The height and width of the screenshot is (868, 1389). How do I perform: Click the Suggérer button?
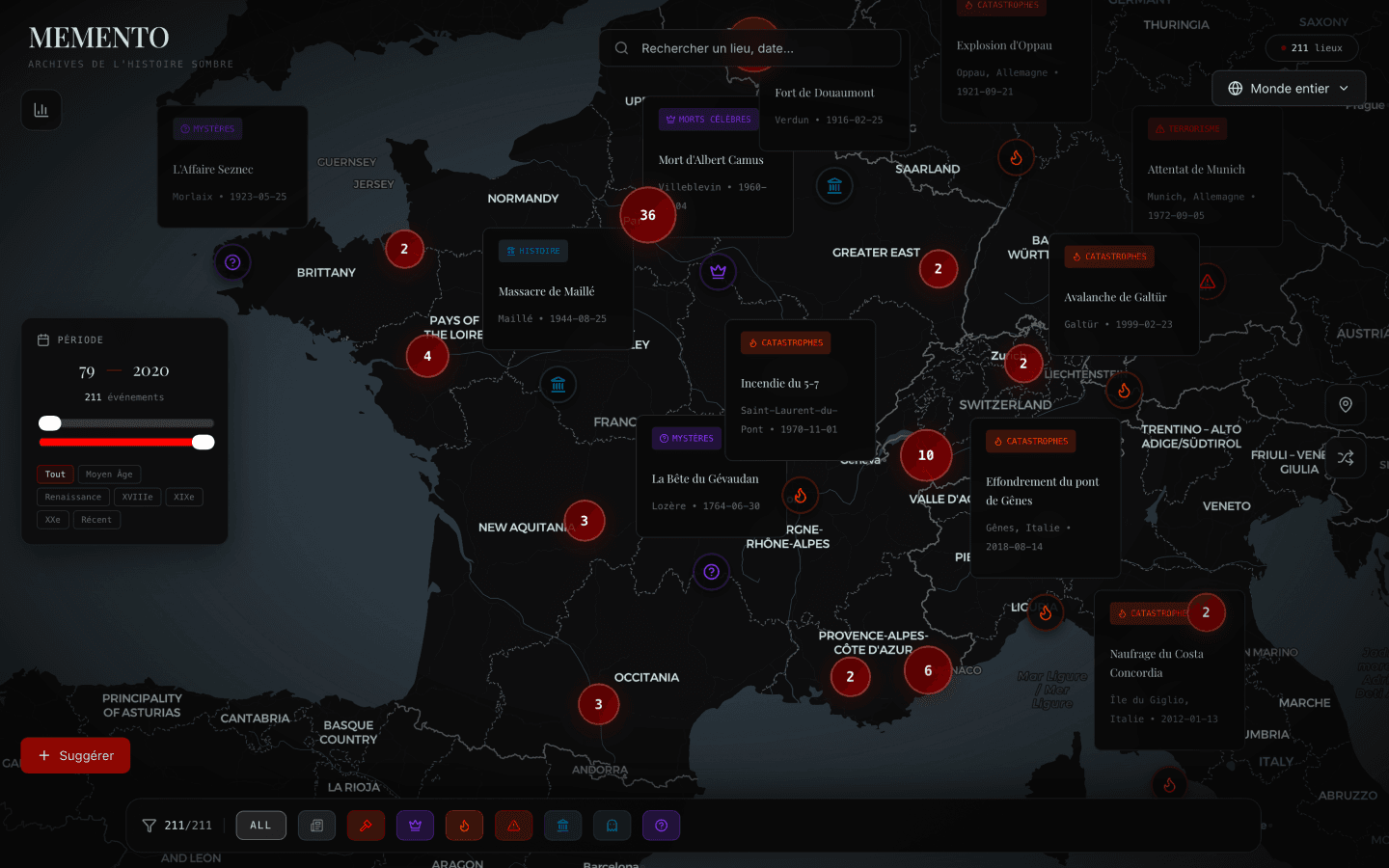pos(75,755)
